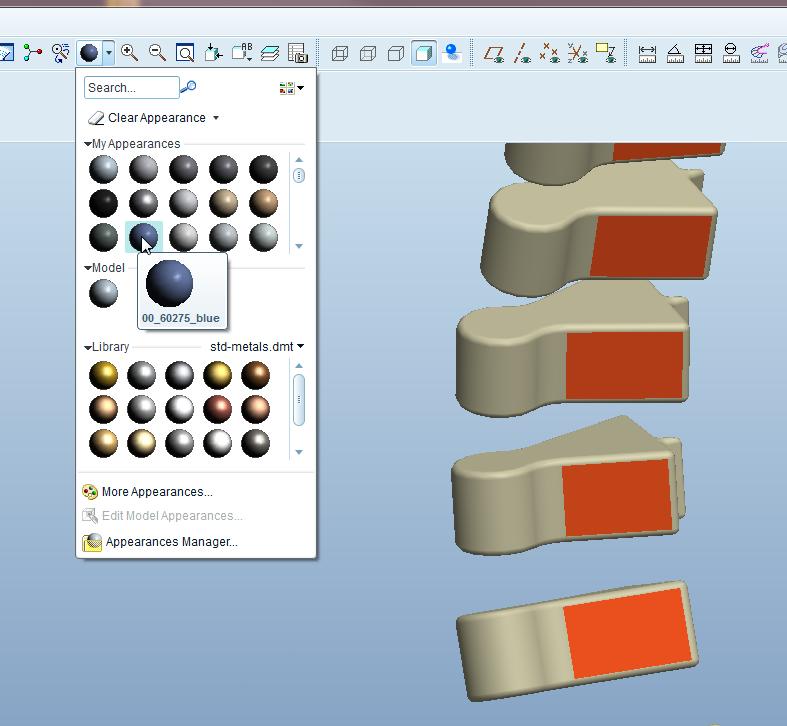Screen dimensions: 787x726
Task: Toggle datum axis display
Action: click(522, 53)
